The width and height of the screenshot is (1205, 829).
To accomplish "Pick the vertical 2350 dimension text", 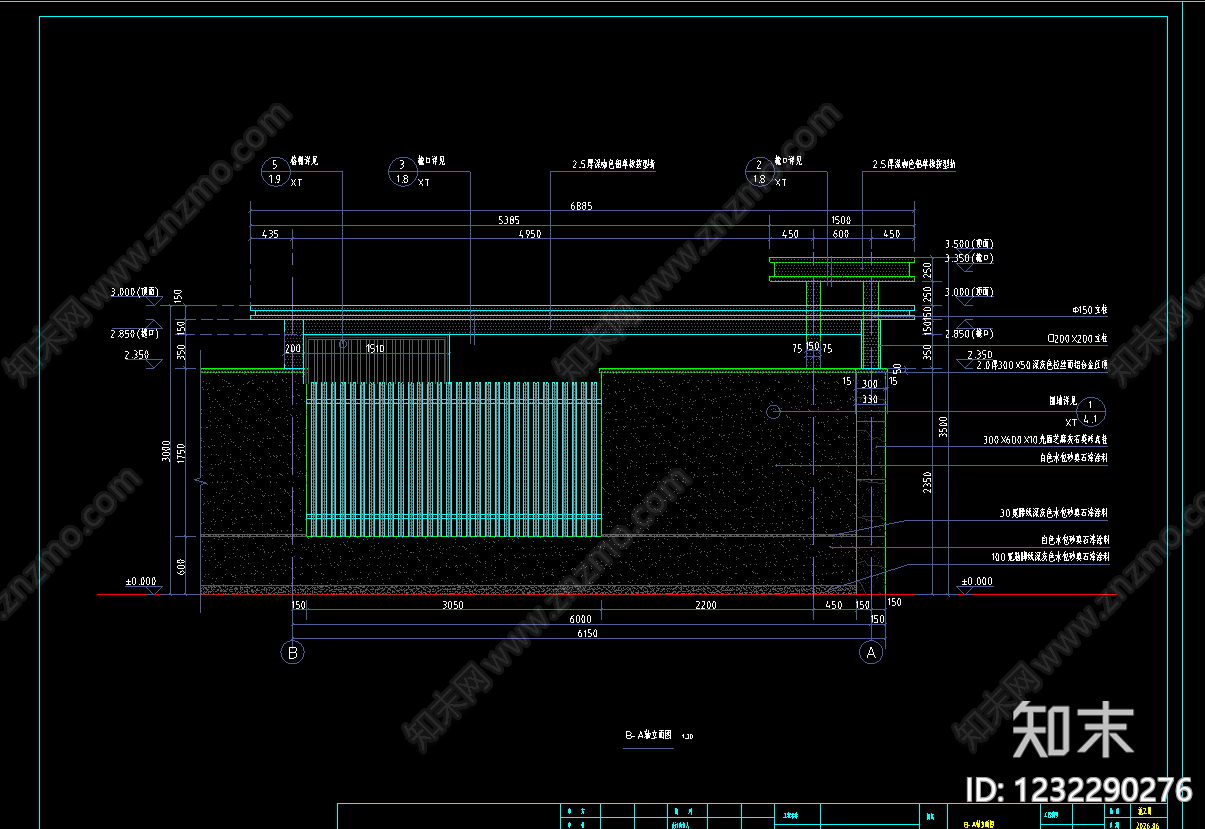I will (927, 482).
